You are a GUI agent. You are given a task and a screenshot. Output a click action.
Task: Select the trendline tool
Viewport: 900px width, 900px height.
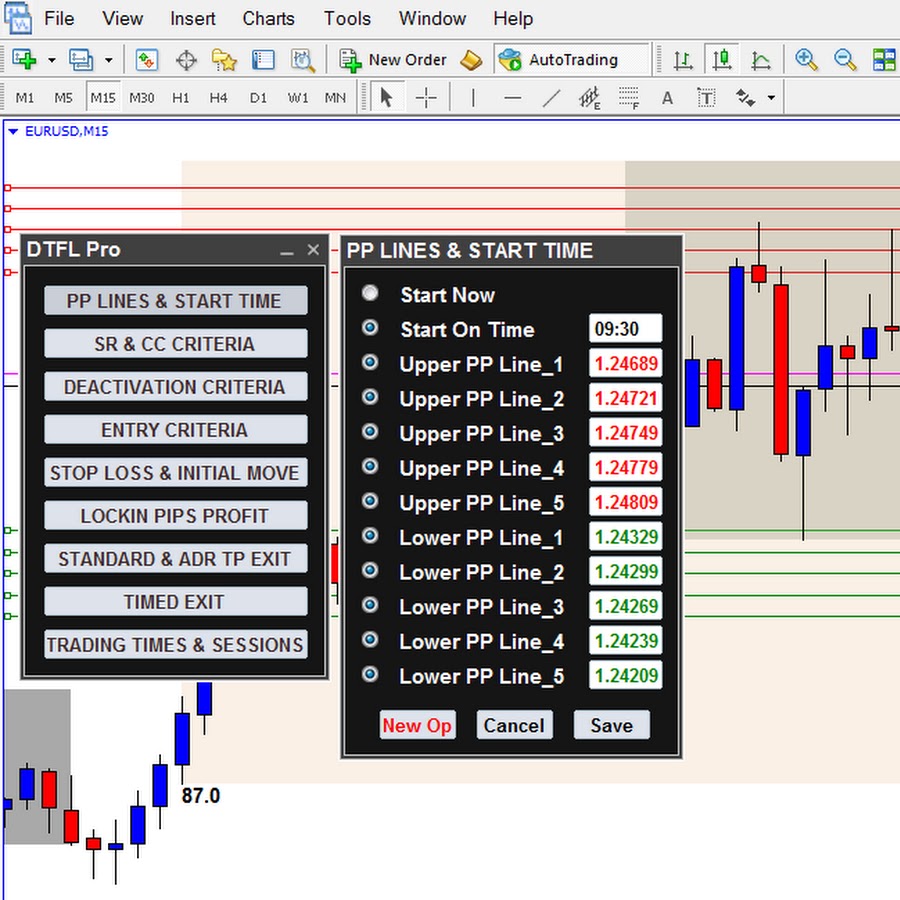552,98
